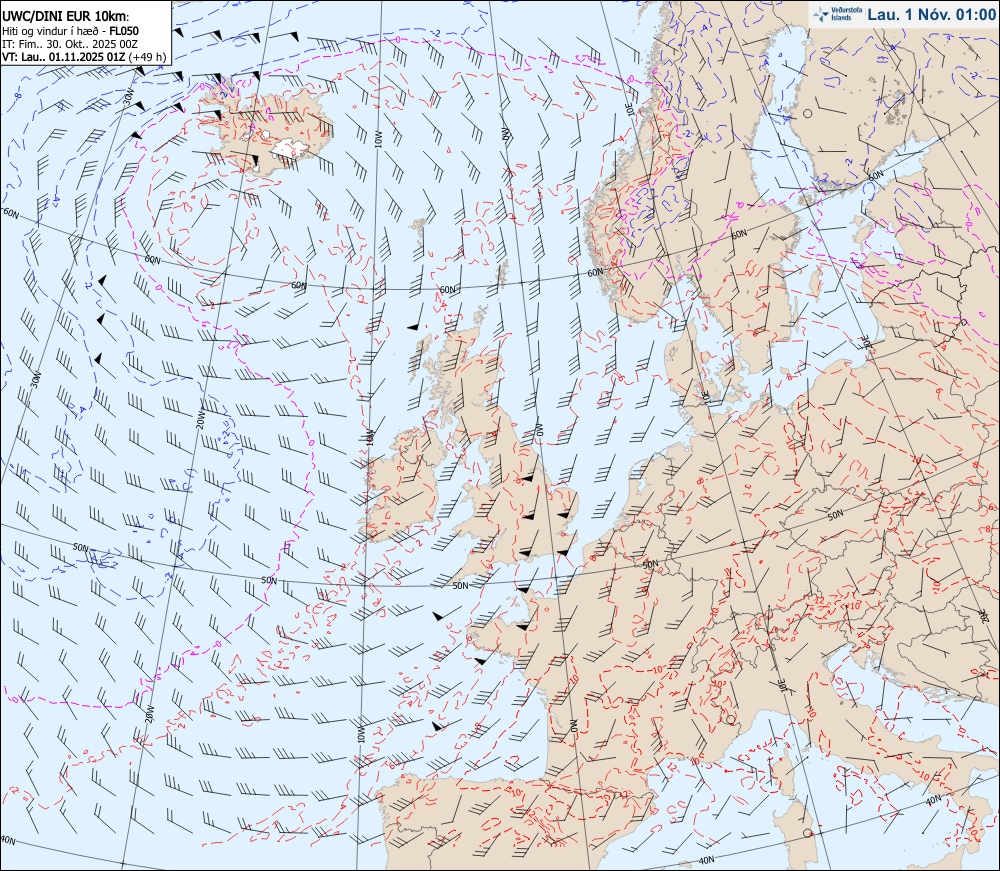Click the '20E' longitude label over Poland
Screen dimensions: 1000x871
(x=866, y=344)
